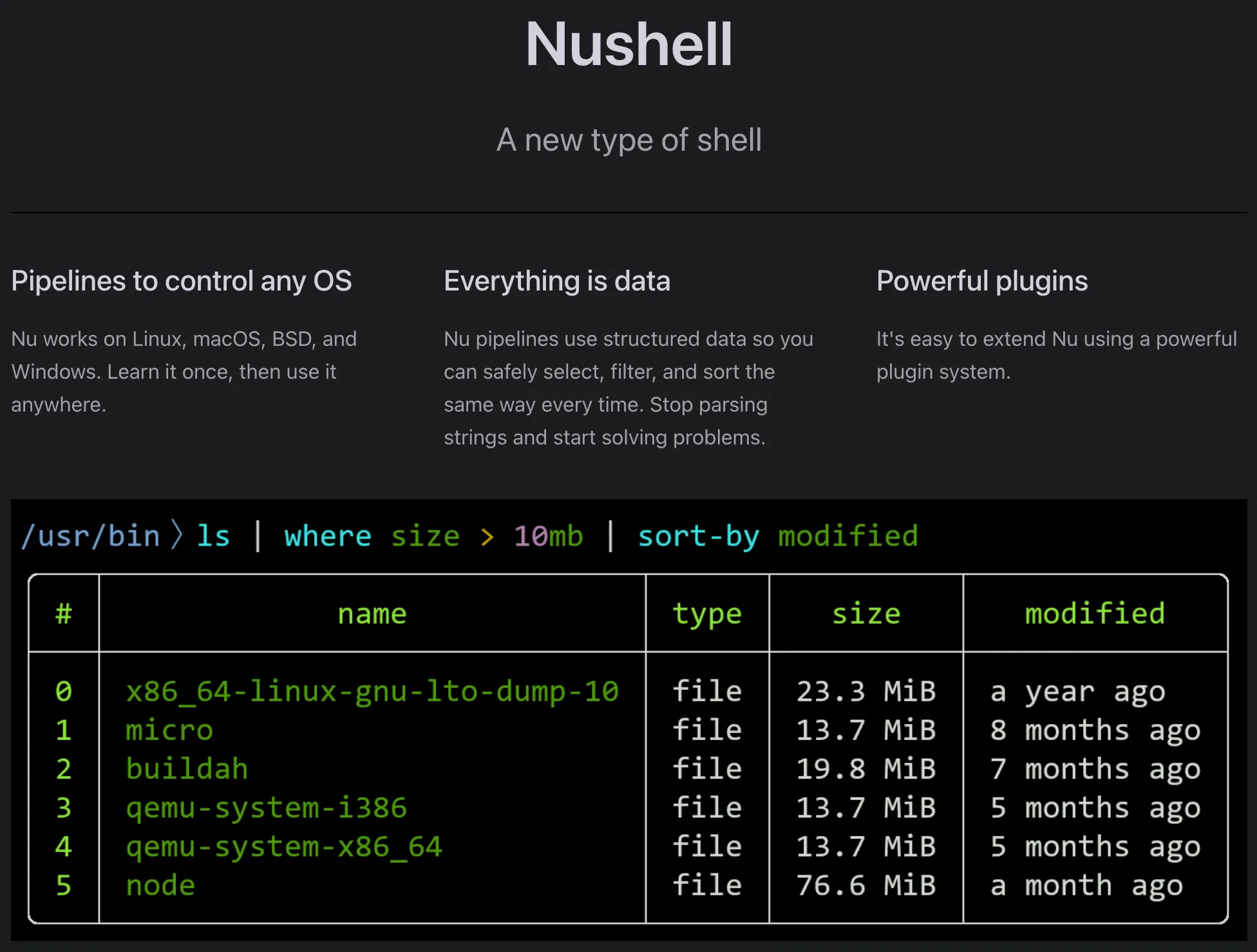Image resolution: width=1257 pixels, height=952 pixels.
Task: Click the 13.7 MiB size of qemu-system-x86_64
Action: (x=866, y=846)
